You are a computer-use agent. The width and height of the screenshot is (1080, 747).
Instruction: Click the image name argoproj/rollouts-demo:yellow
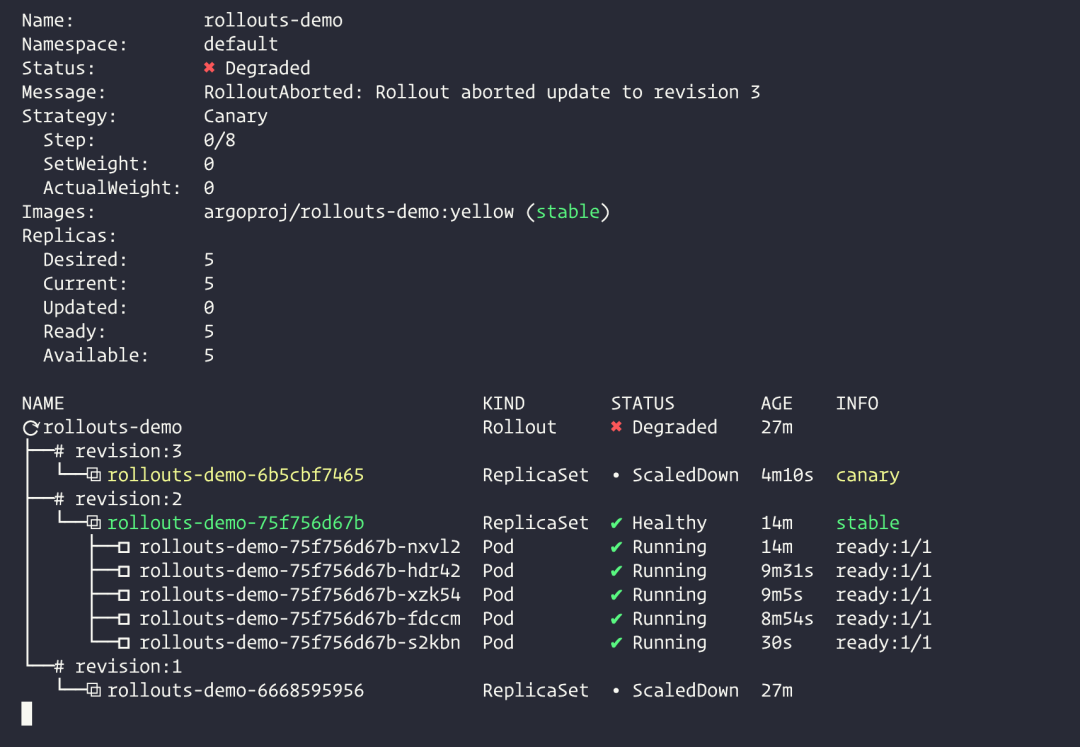click(359, 212)
